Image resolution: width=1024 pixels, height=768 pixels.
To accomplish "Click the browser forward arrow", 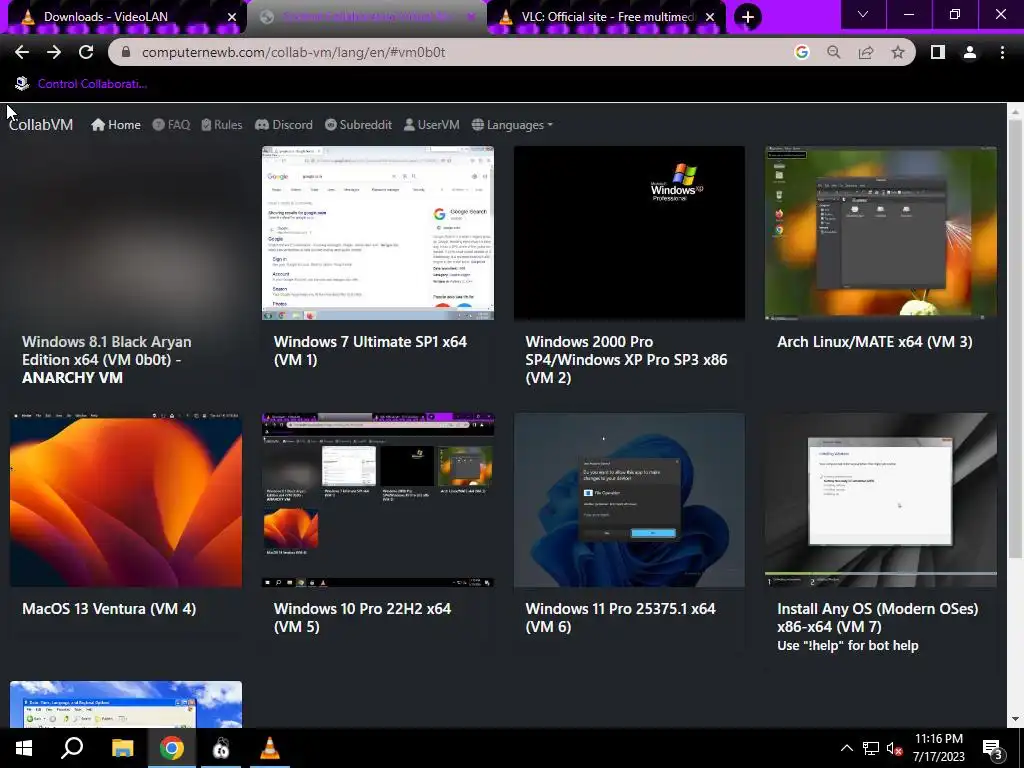I will tap(54, 52).
